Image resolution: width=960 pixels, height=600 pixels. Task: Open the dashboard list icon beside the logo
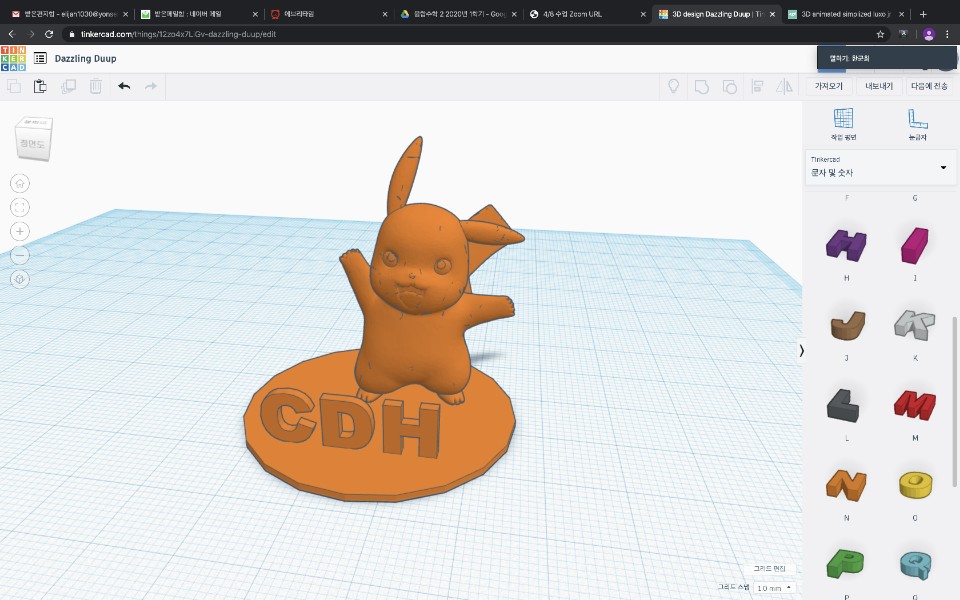(40, 58)
